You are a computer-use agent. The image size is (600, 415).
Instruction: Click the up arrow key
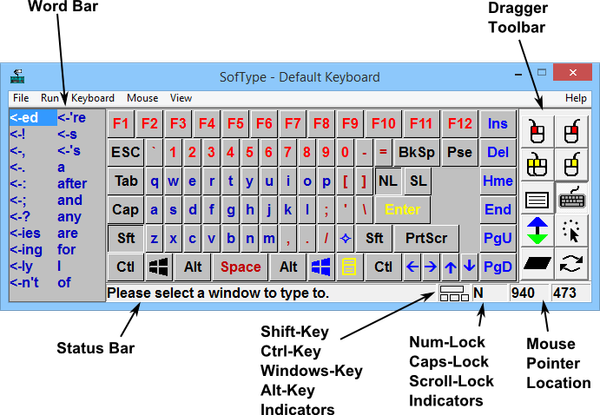tap(450, 267)
